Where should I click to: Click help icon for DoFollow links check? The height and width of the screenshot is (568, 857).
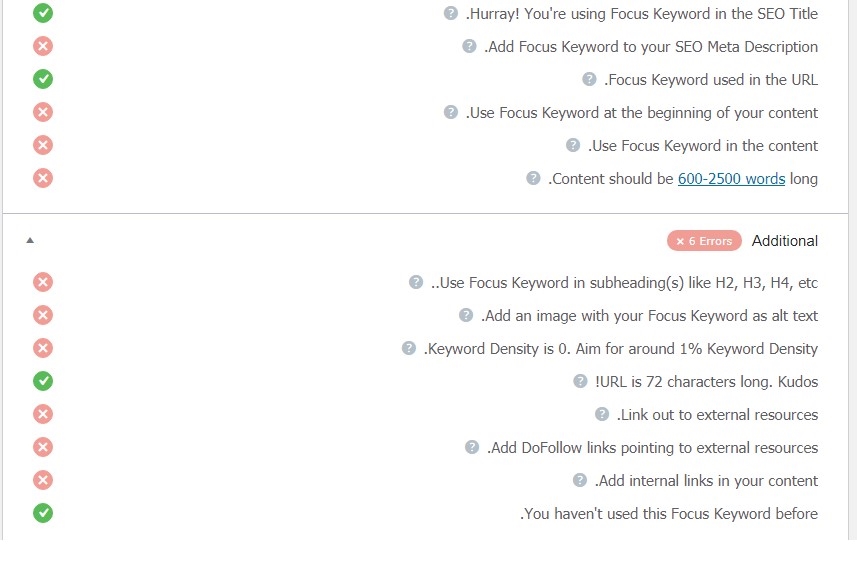point(472,448)
